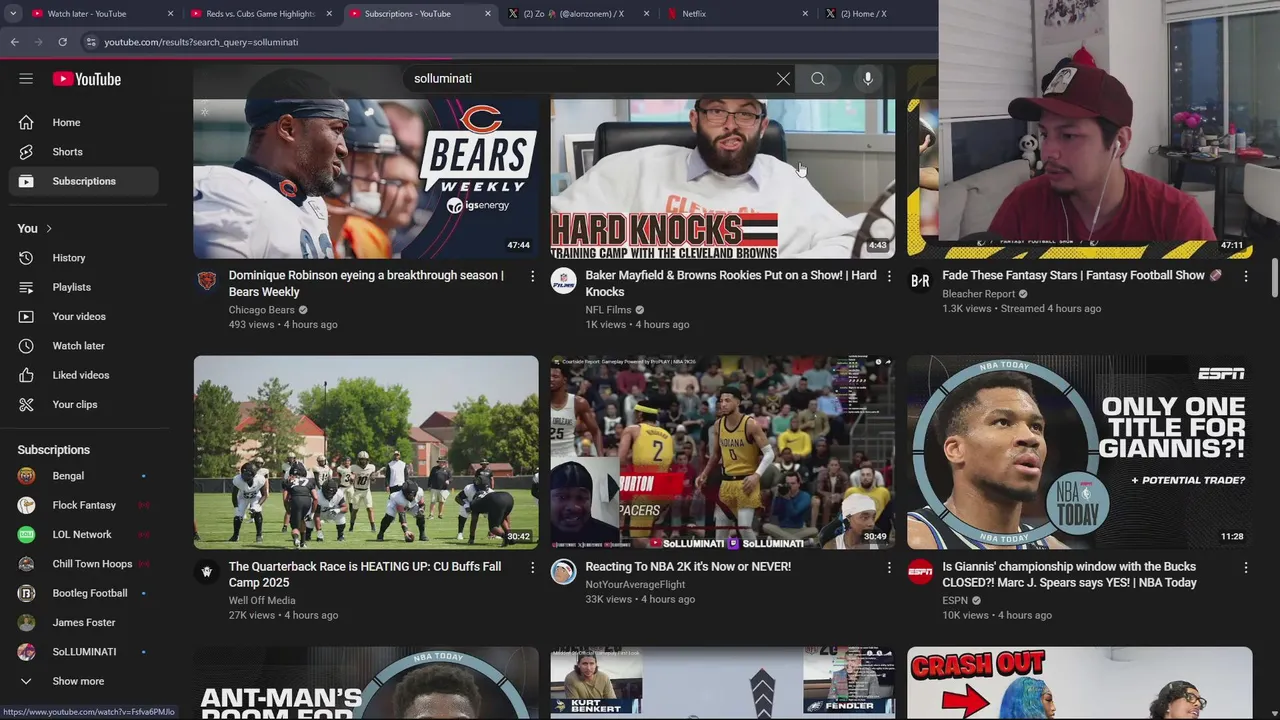The image size is (1280, 720).
Task: Open the Well Off Media channel name link
Action: (262, 601)
